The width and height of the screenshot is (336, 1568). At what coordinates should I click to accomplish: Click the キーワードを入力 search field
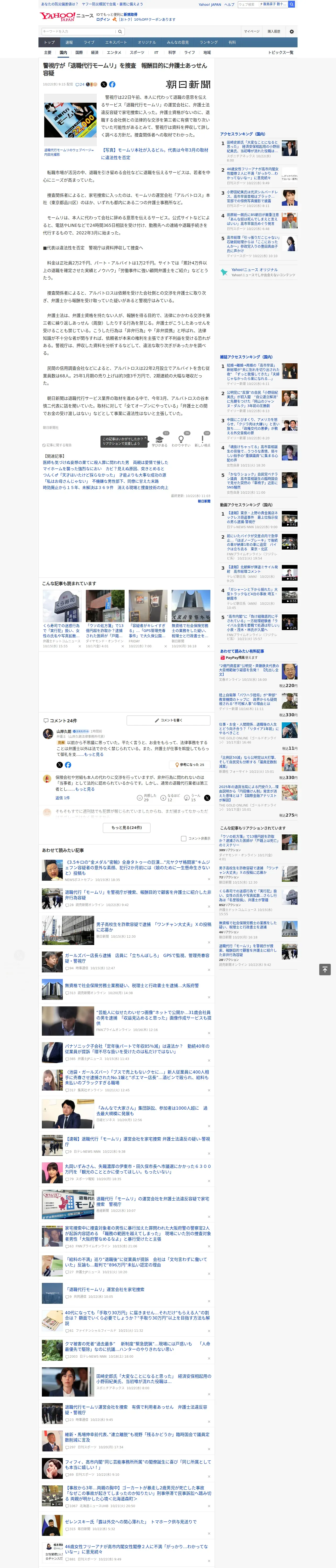pyautogui.click(x=79, y=32)
